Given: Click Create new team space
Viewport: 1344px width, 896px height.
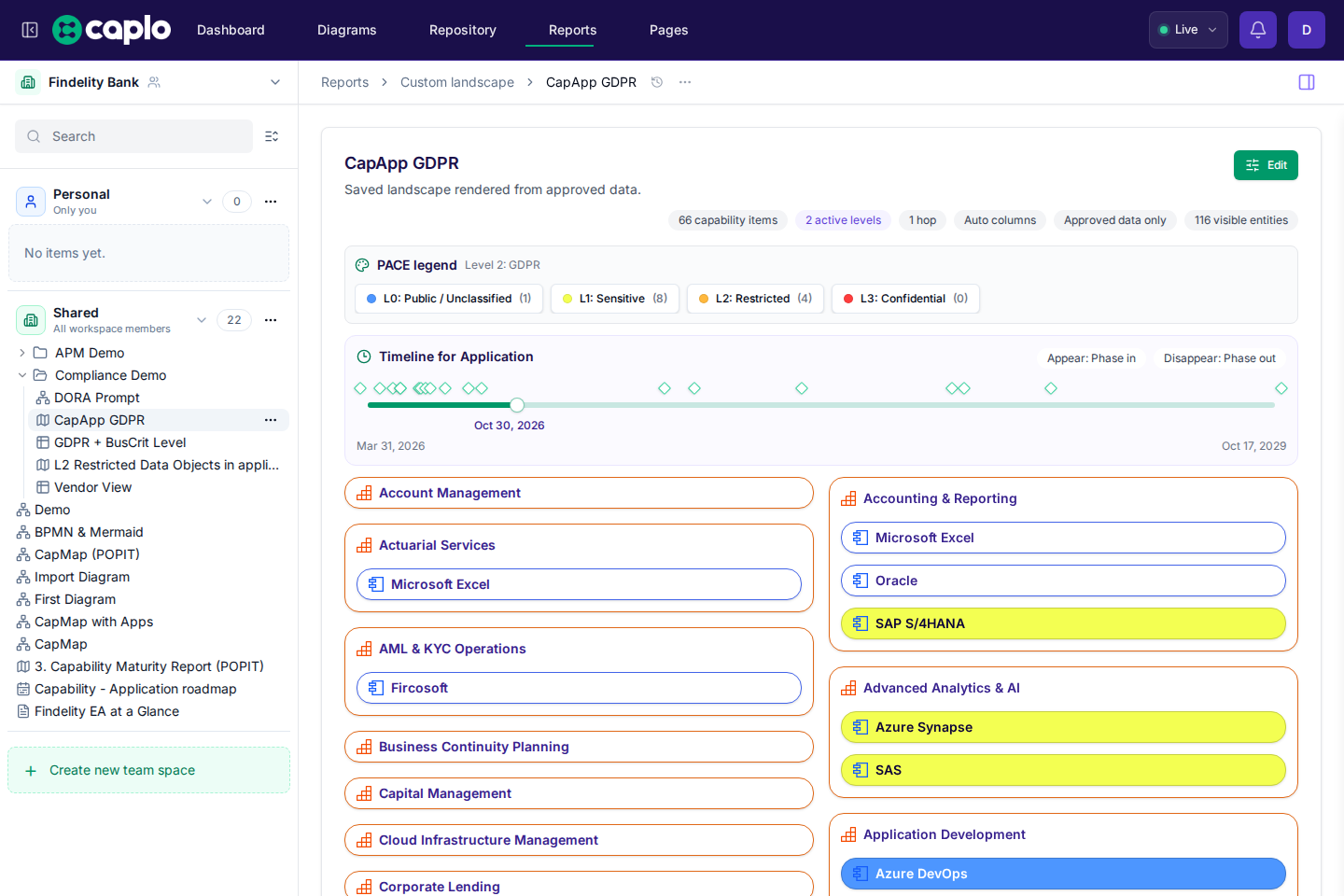Looking at the screenshot, I should [x=148, y=770].
